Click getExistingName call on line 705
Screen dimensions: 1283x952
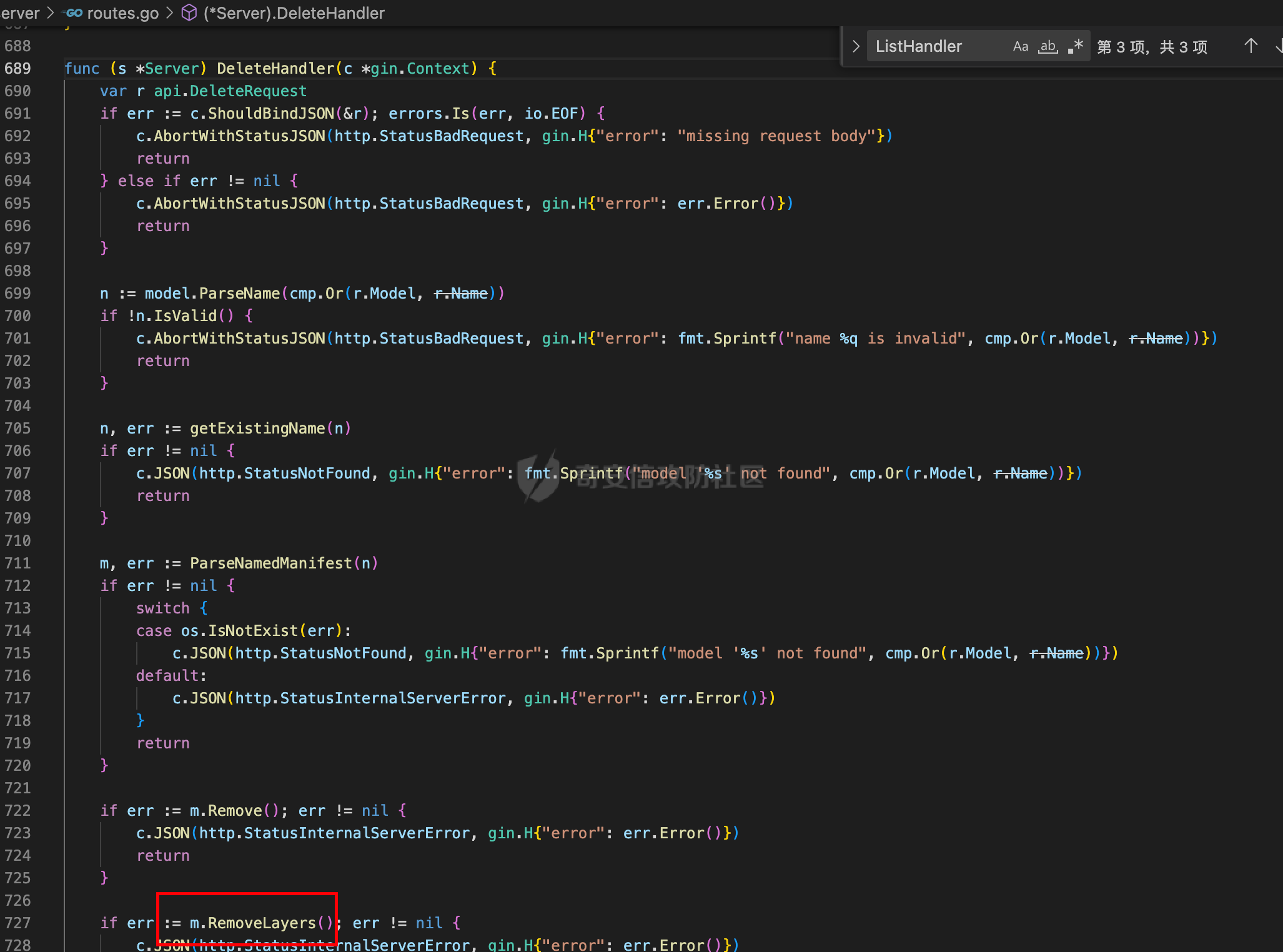coord(257,428)
